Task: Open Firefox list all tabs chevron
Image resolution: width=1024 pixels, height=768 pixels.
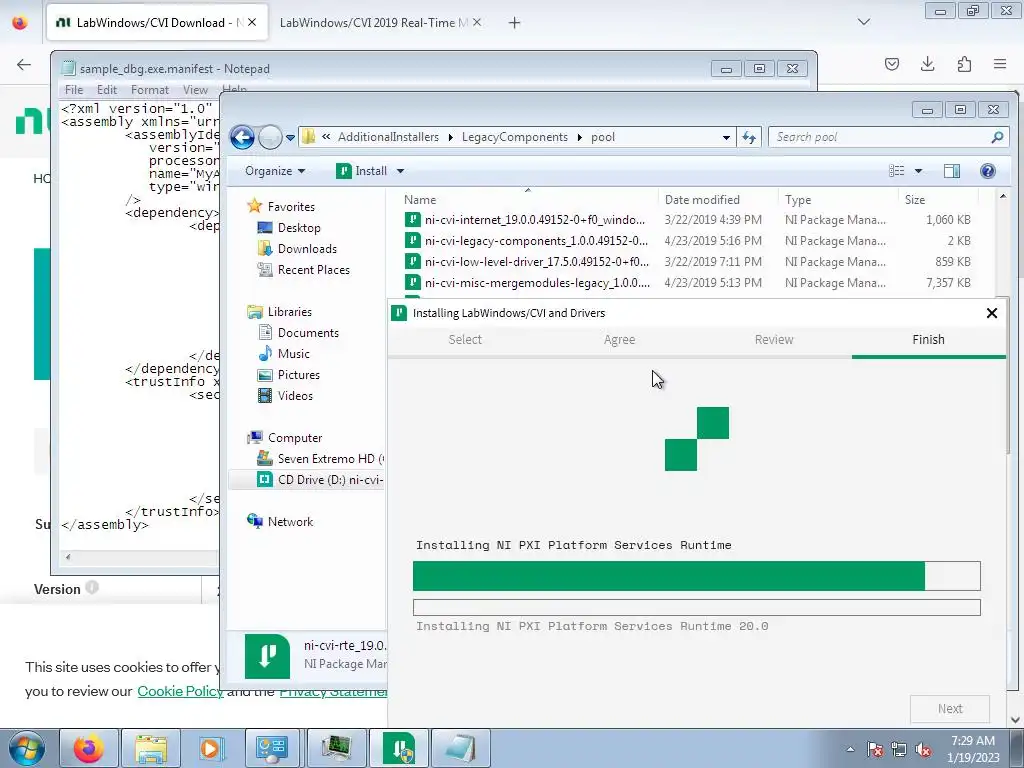Action: point(863,22)
